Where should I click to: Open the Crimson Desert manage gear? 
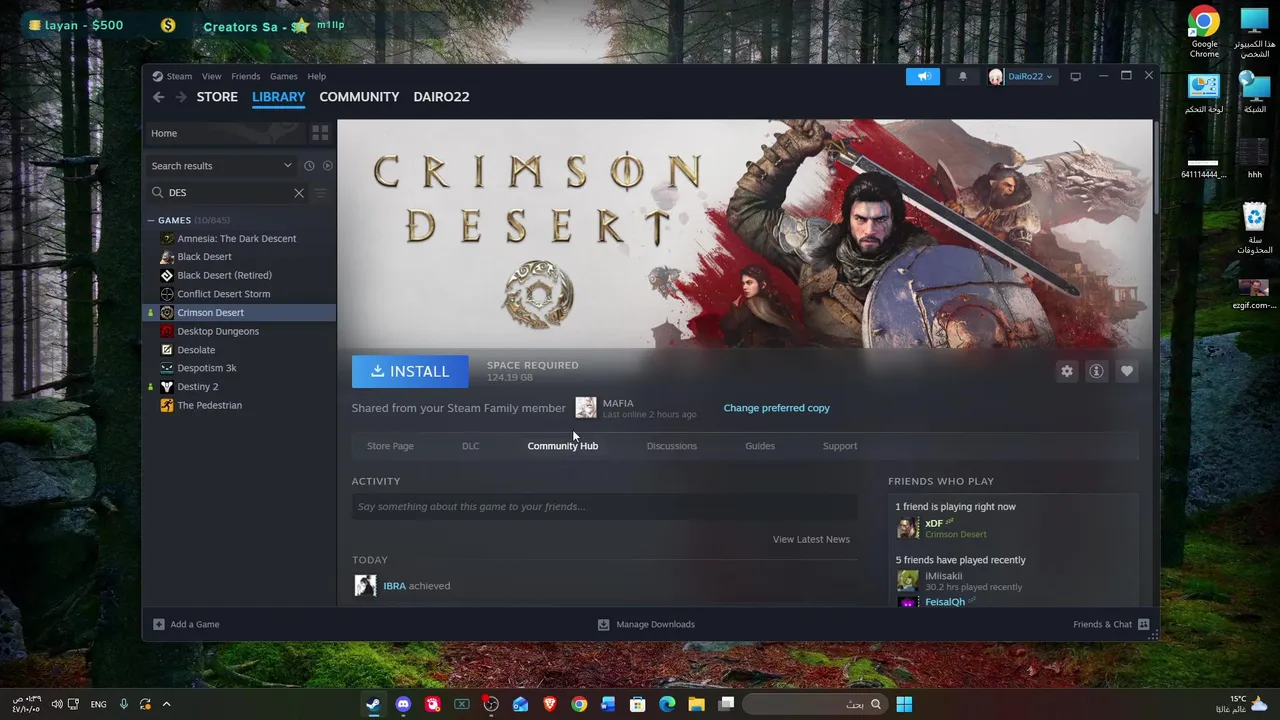tap(1067, 371)
